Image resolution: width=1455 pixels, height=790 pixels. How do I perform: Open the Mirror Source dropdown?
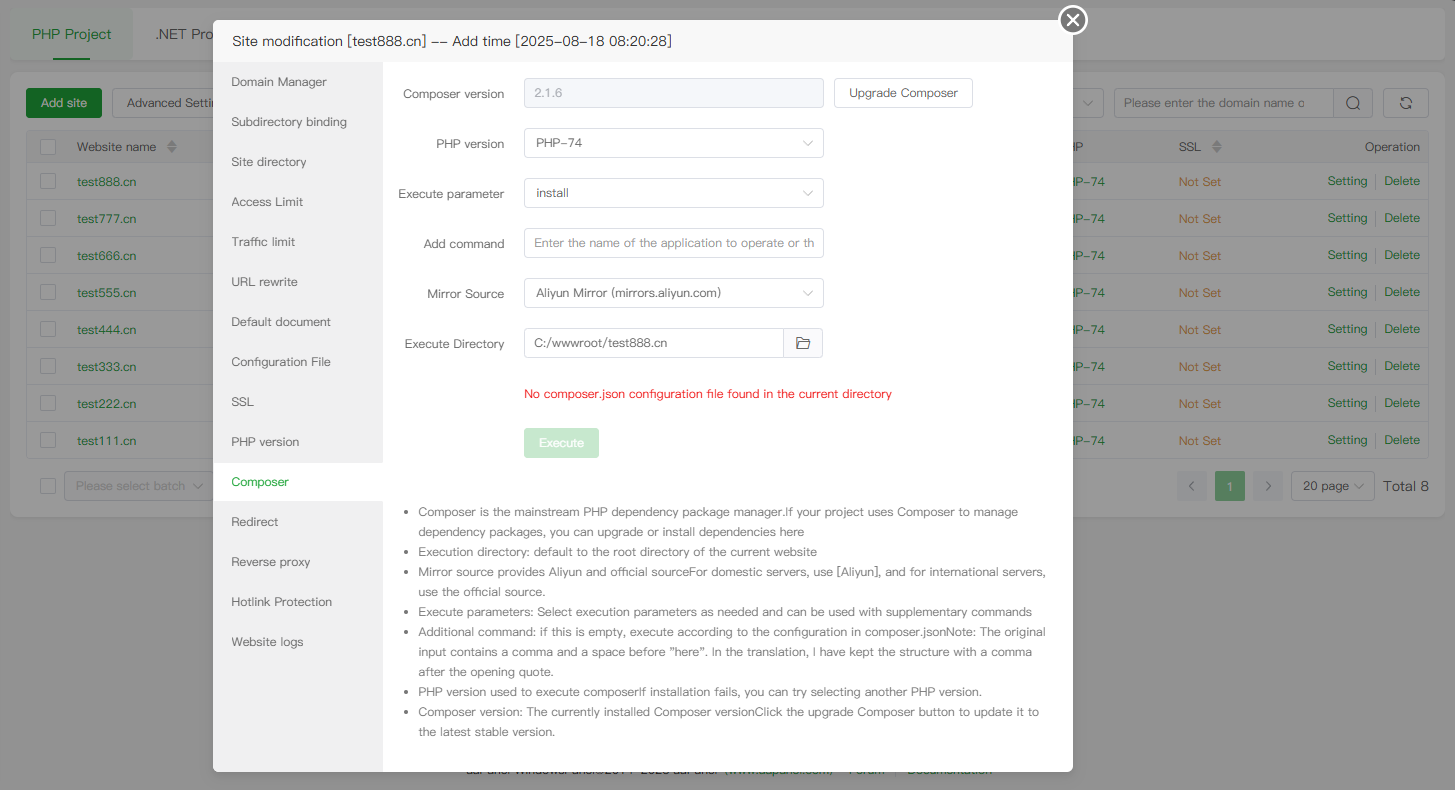coord(673,293)
